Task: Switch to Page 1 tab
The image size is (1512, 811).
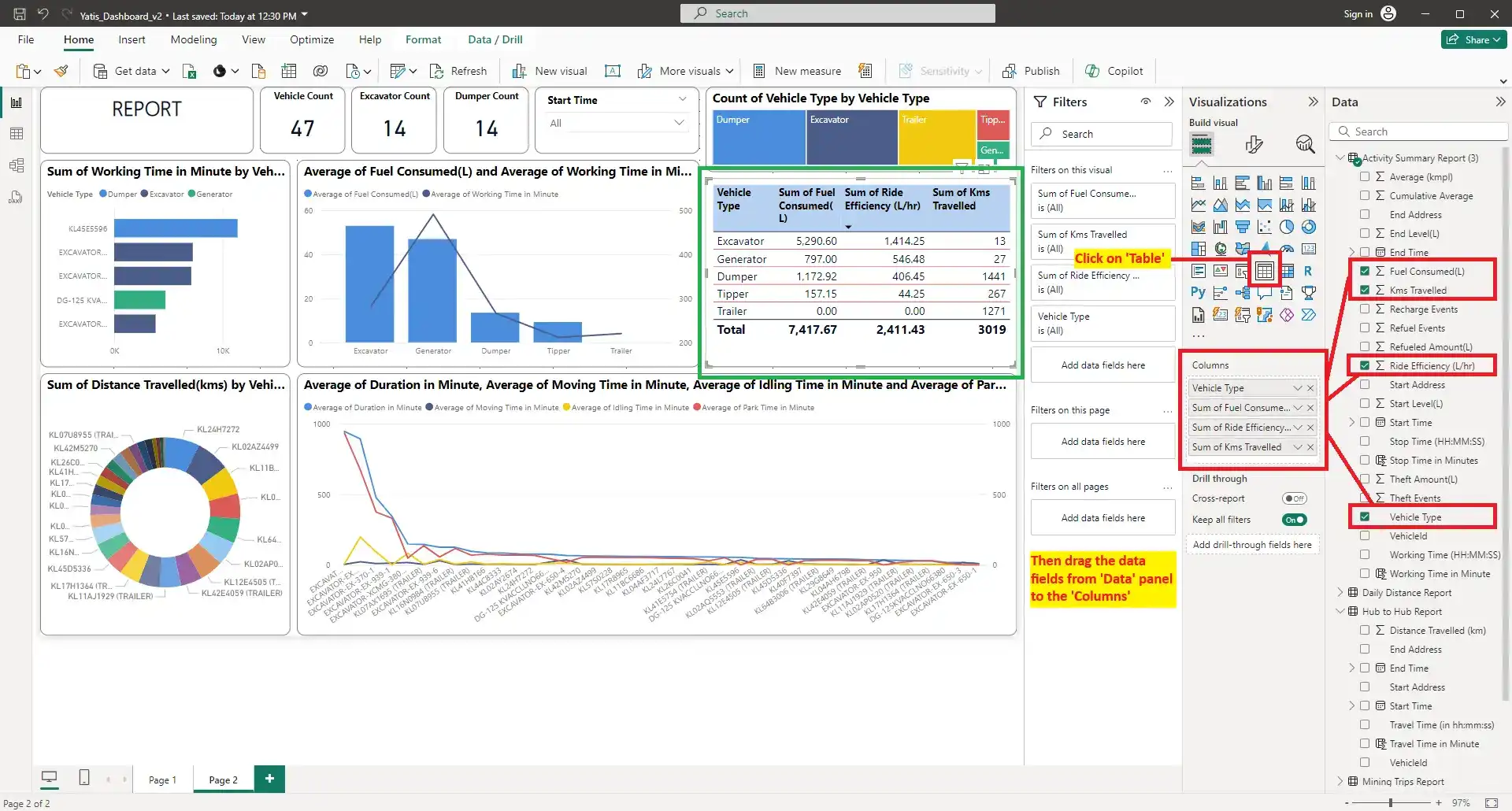Action: [162, 780]
